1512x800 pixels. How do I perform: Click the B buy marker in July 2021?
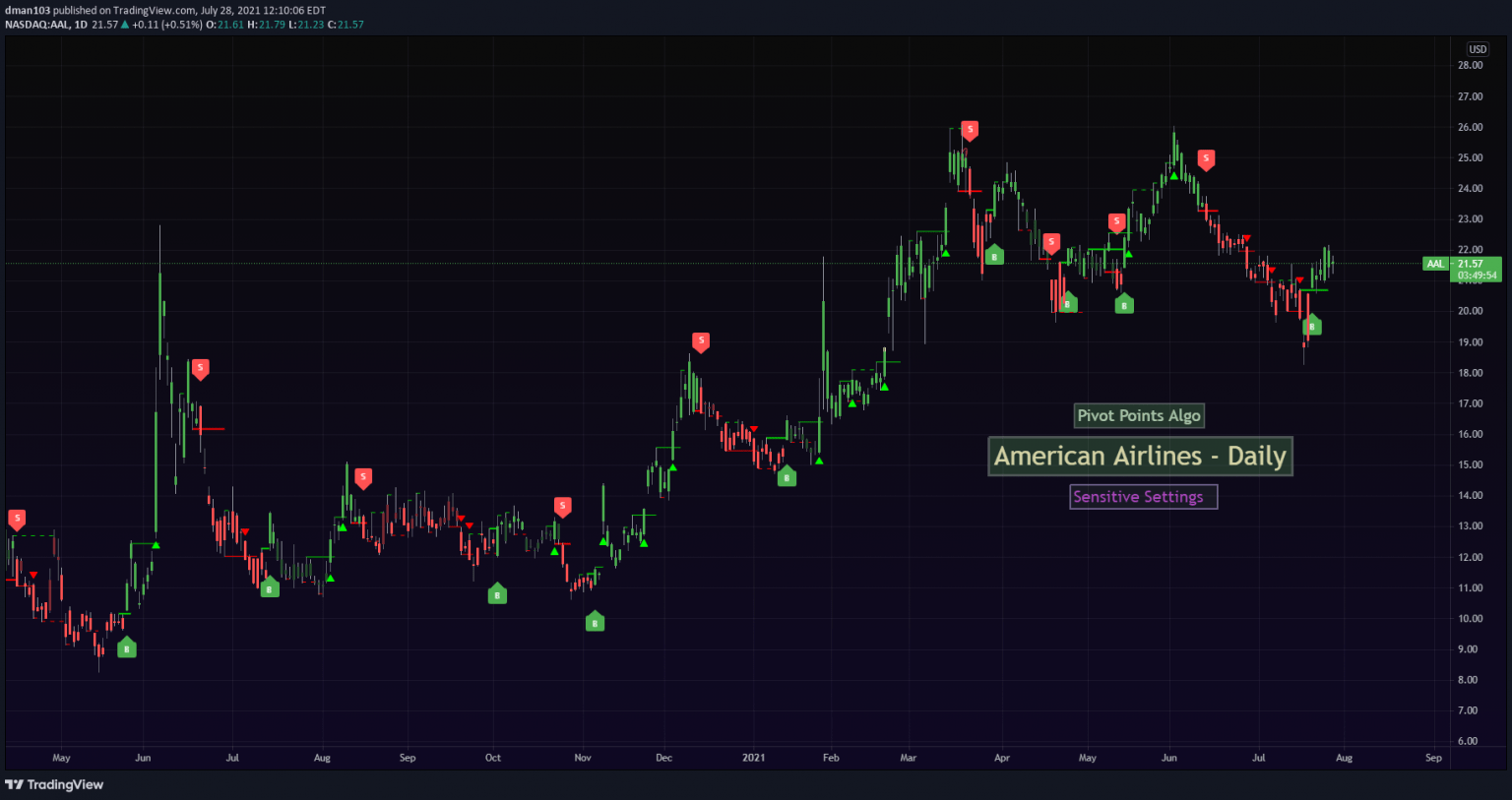(x=1312, y=325)
